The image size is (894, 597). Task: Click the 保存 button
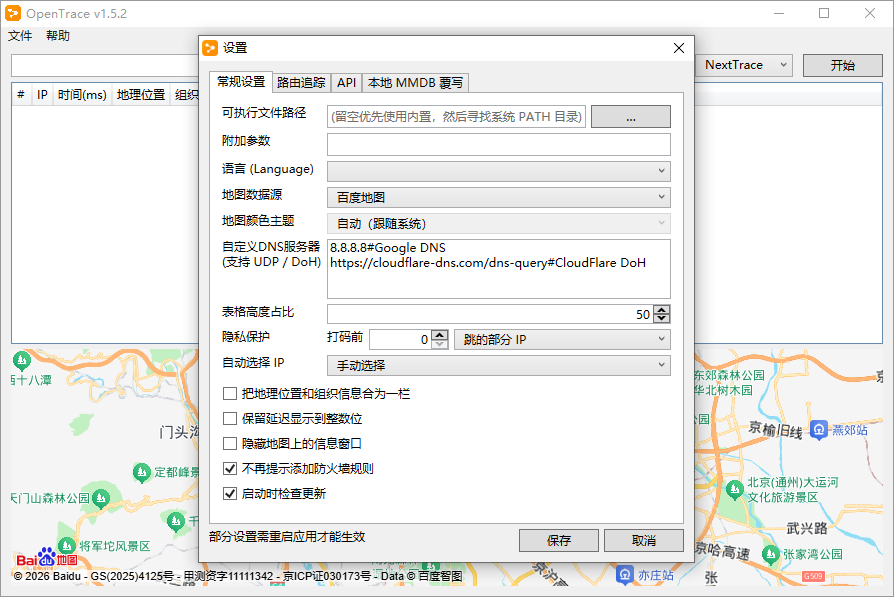click(x=559, y=540)
